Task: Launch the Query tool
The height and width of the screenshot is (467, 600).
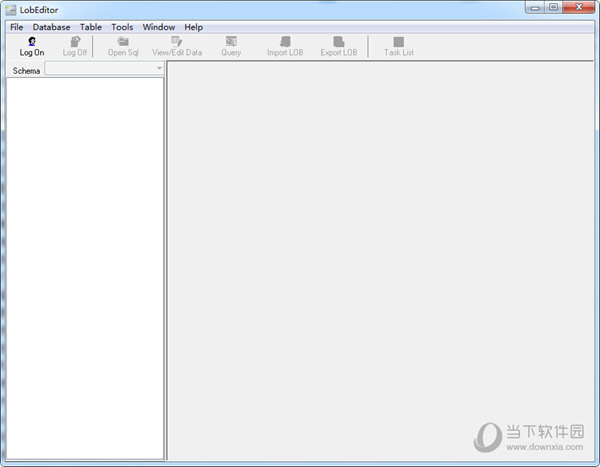Action: (x=231, y=47)
